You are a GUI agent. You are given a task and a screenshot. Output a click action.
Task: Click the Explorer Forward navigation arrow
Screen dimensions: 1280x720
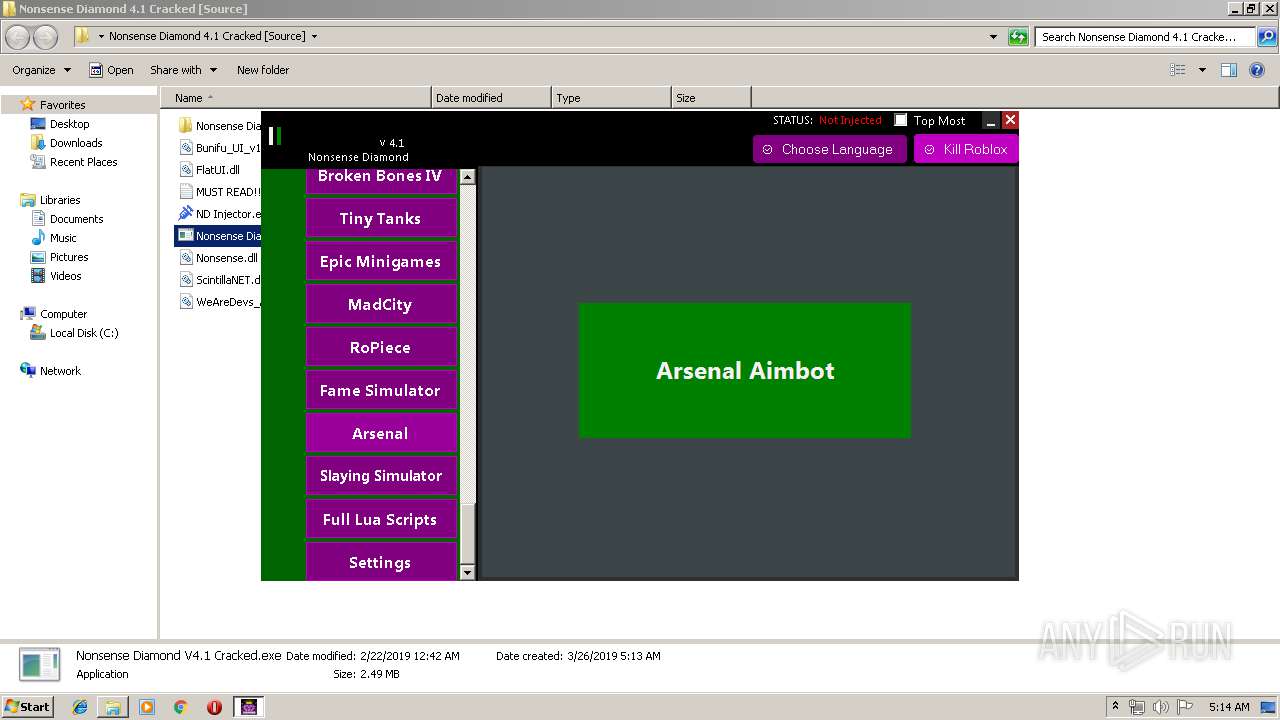(x=45, y=37)
